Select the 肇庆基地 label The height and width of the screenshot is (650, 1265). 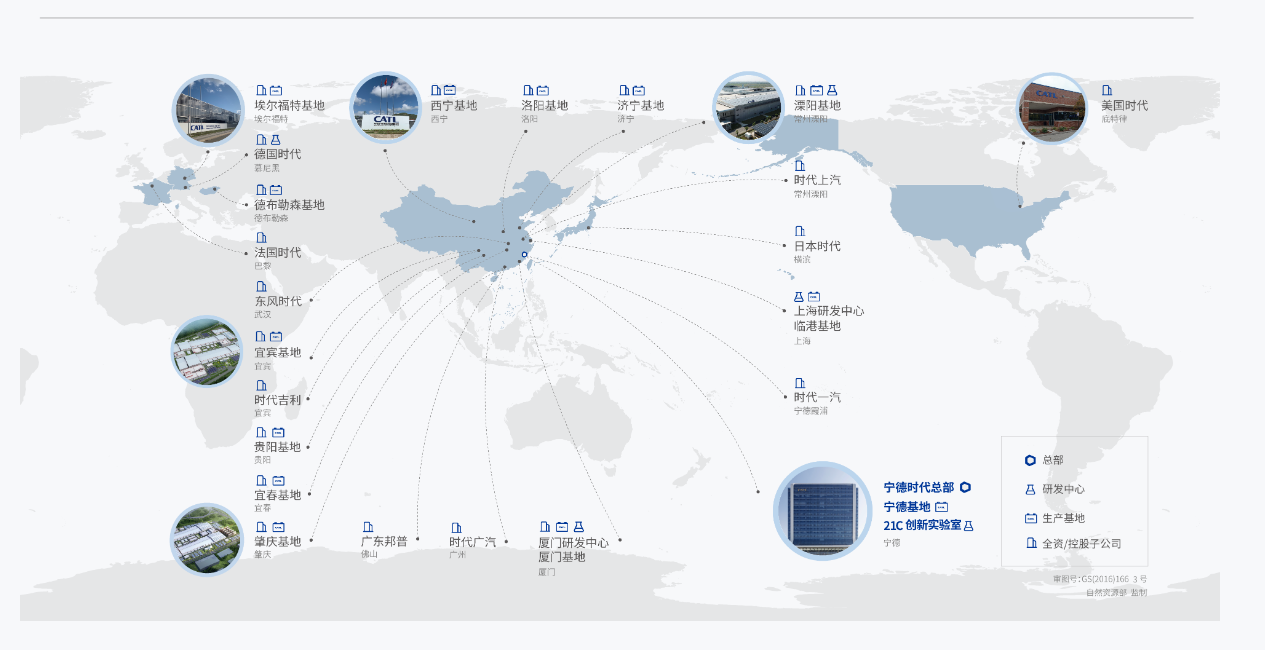[277, 542]
